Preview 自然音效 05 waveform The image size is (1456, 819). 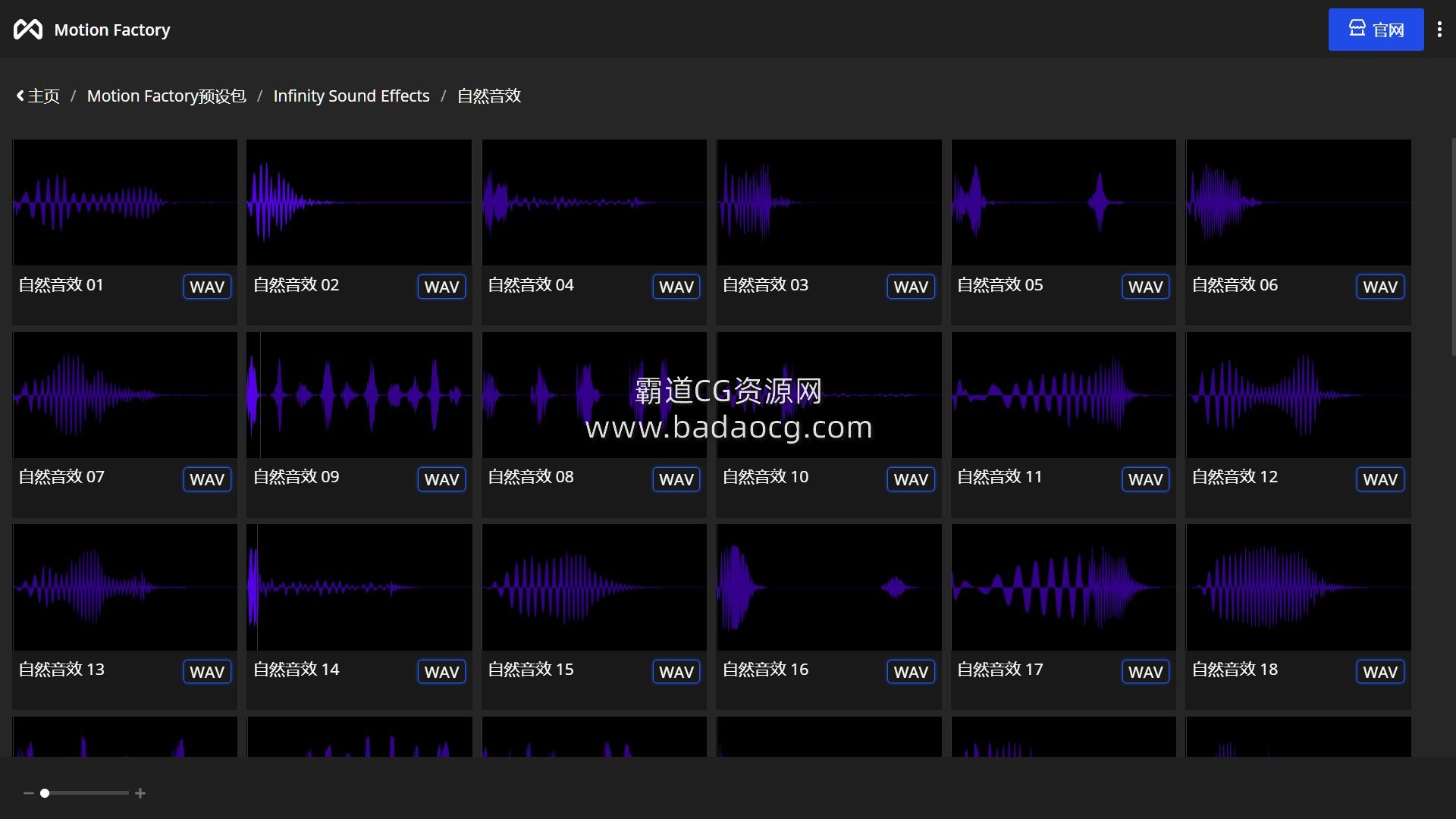click(x=1064, y=202)
